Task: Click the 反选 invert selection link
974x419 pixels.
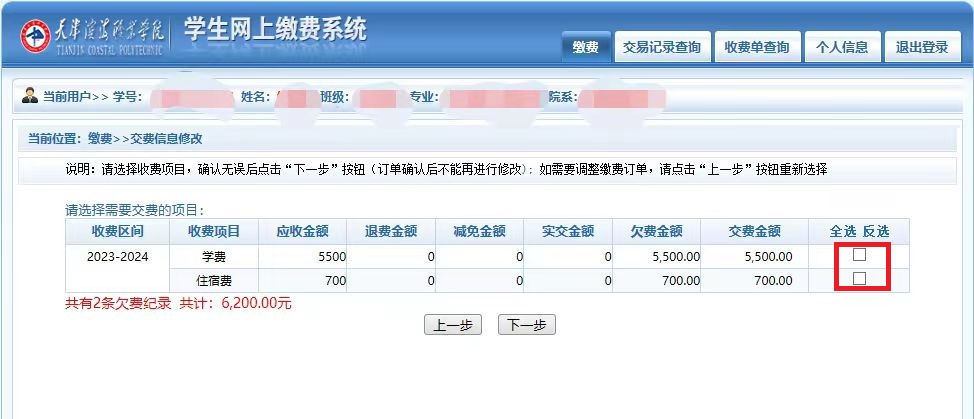Action: click(x=876, y=231)
